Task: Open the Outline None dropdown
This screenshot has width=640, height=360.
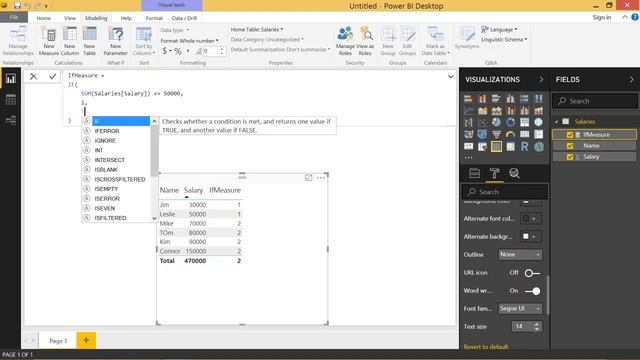Action: 520,254
